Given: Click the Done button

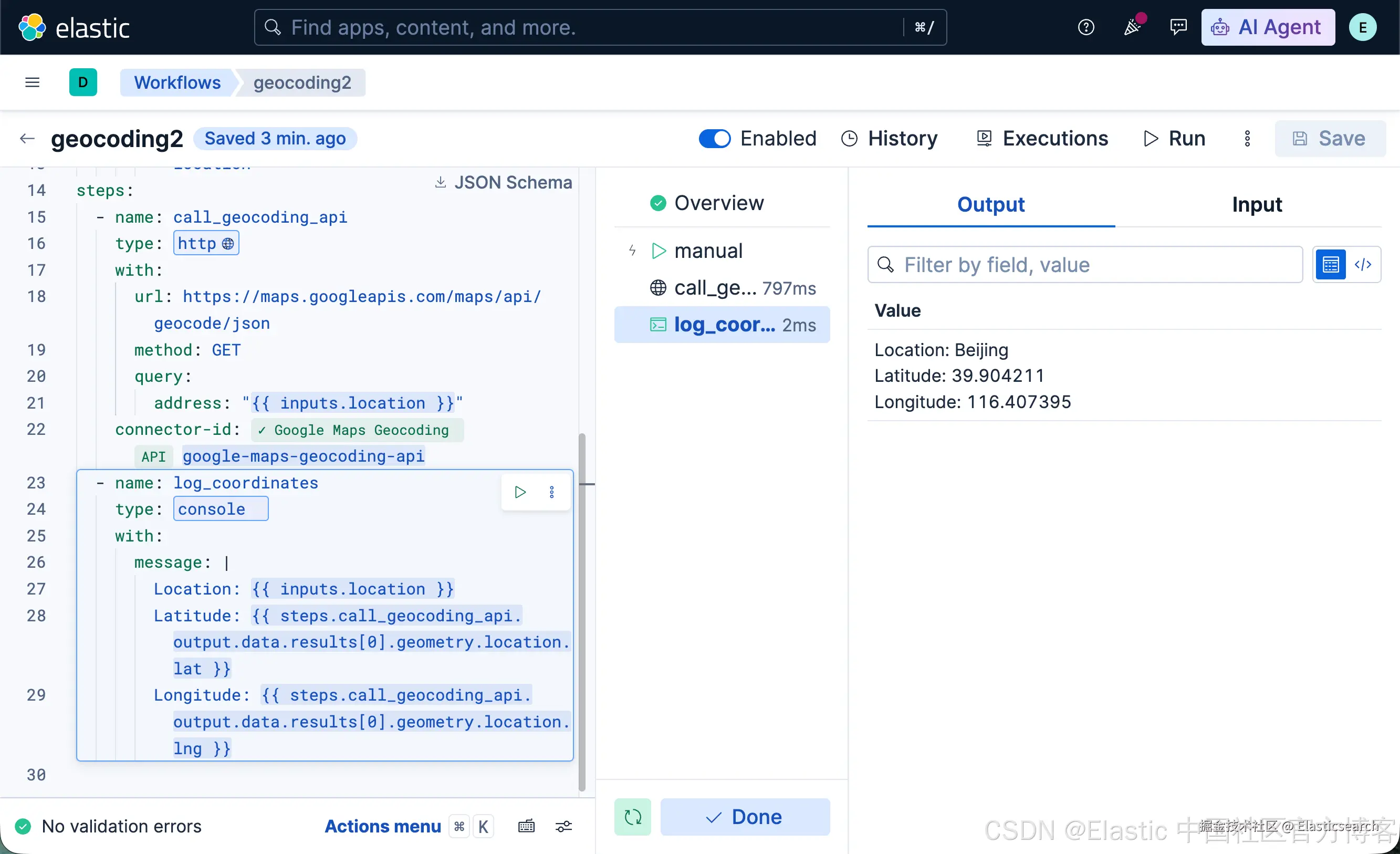Looking at the screenshot, I should [x=745, y=817].
